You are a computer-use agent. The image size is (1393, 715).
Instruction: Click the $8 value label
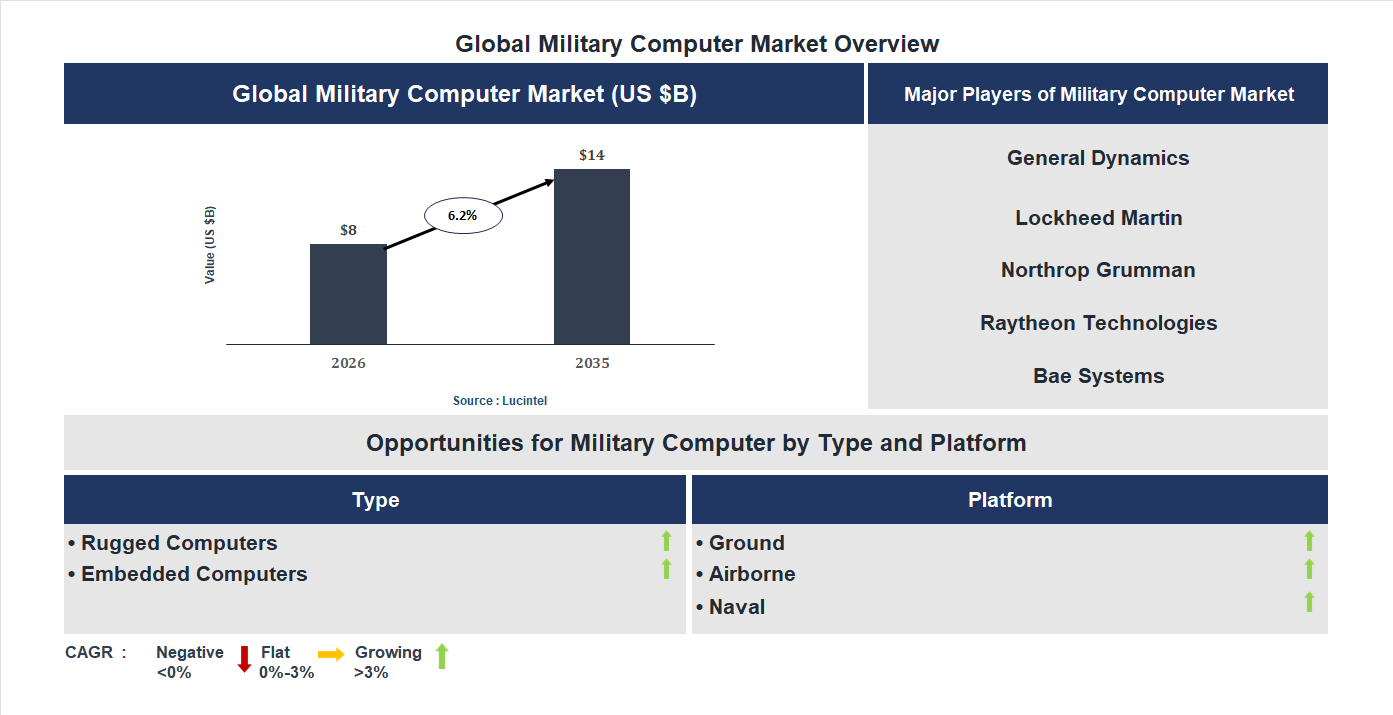(x=348, y=230)
